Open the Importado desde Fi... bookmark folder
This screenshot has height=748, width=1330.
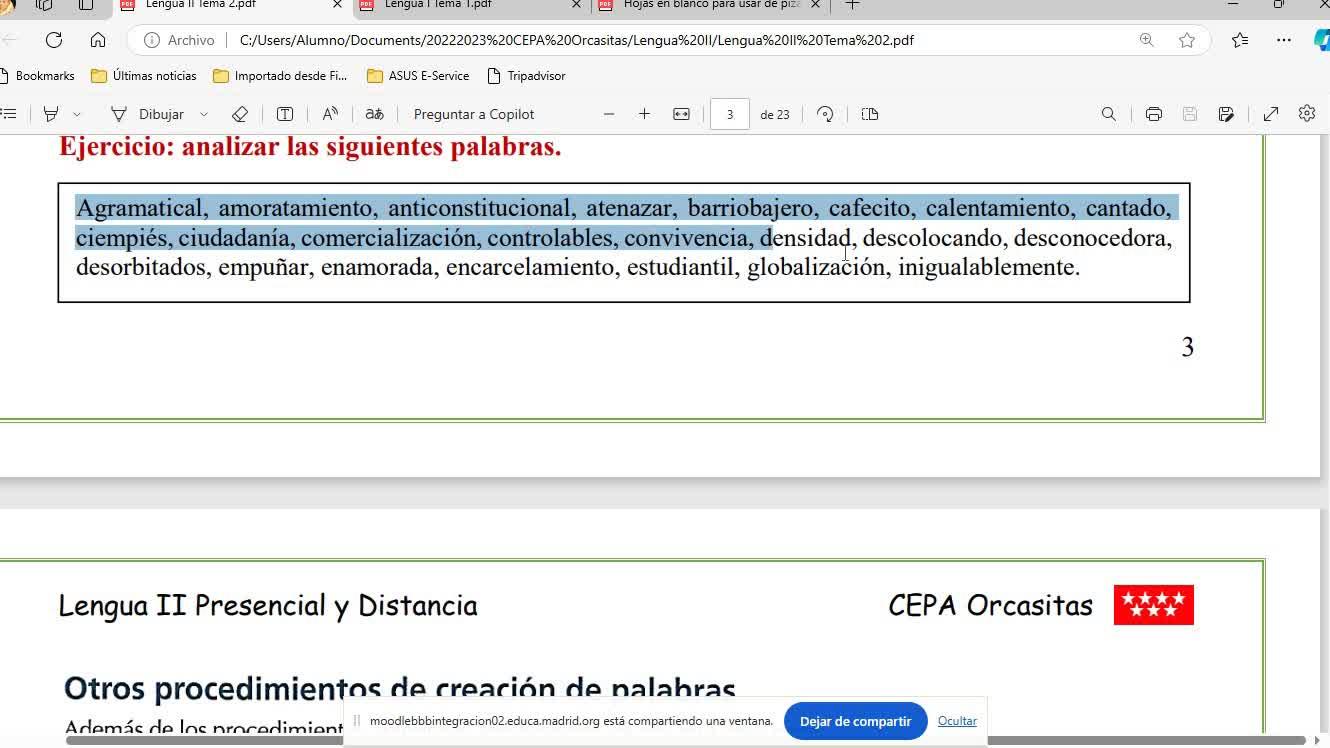click(x=280, y=76)
